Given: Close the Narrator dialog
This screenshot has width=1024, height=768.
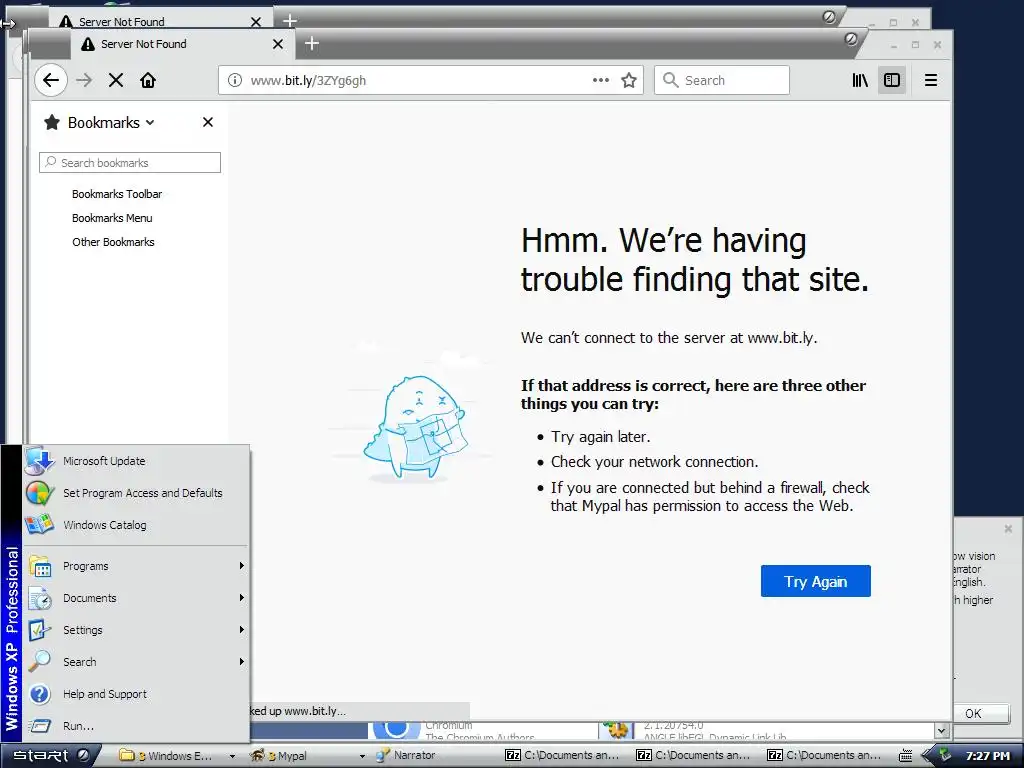Looking at the screenshot, I should (1008, 528).
